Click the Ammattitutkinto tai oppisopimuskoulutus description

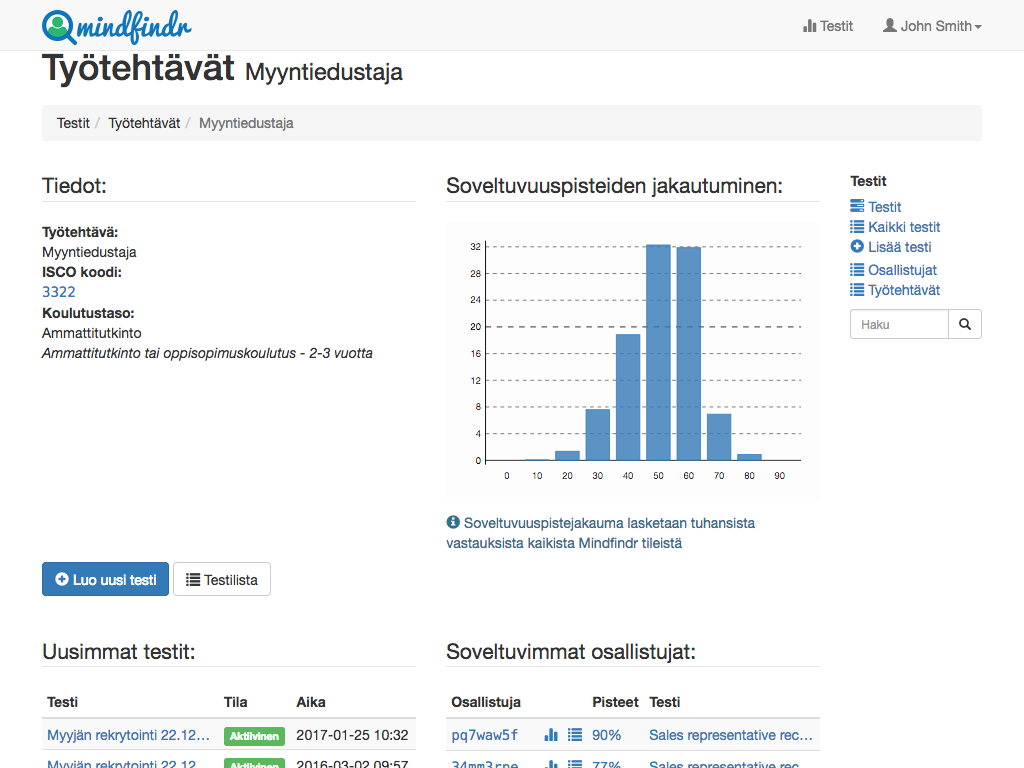[x=208, y=353]
